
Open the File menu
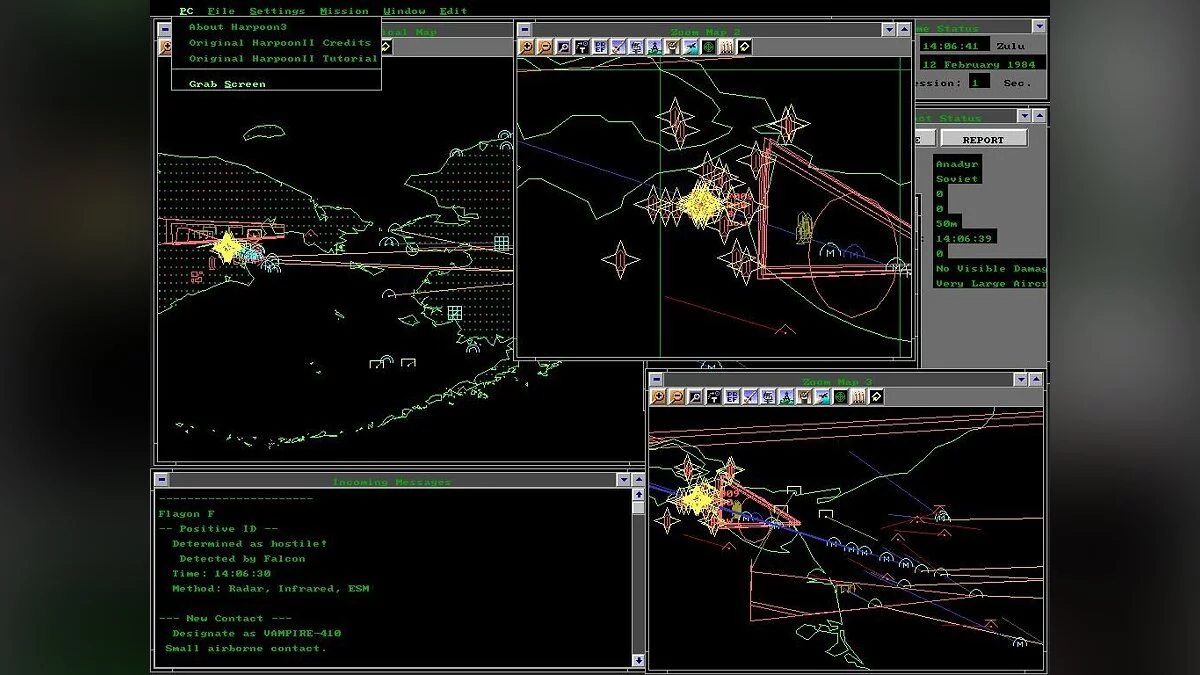click(x=221, y=11)
